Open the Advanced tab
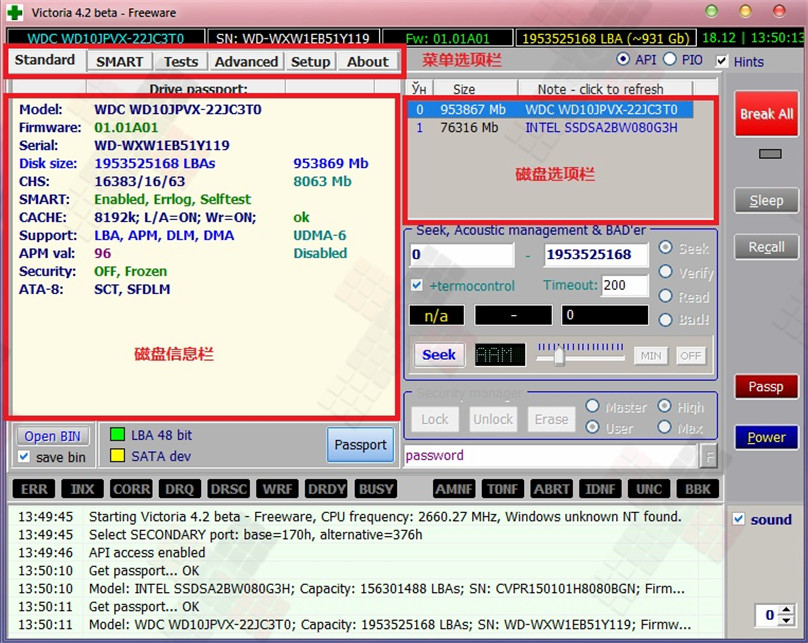 click(246, 62)
